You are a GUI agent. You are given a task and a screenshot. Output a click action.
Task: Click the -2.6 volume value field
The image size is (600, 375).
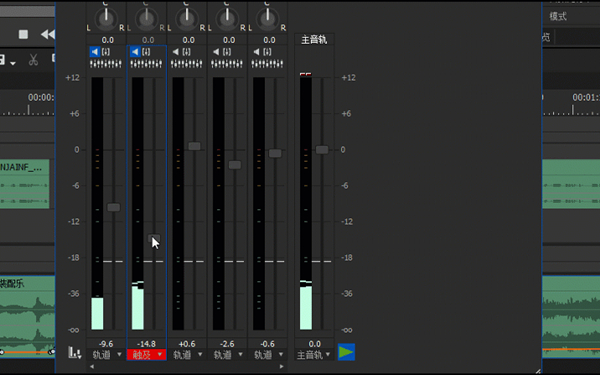point(227,344)
